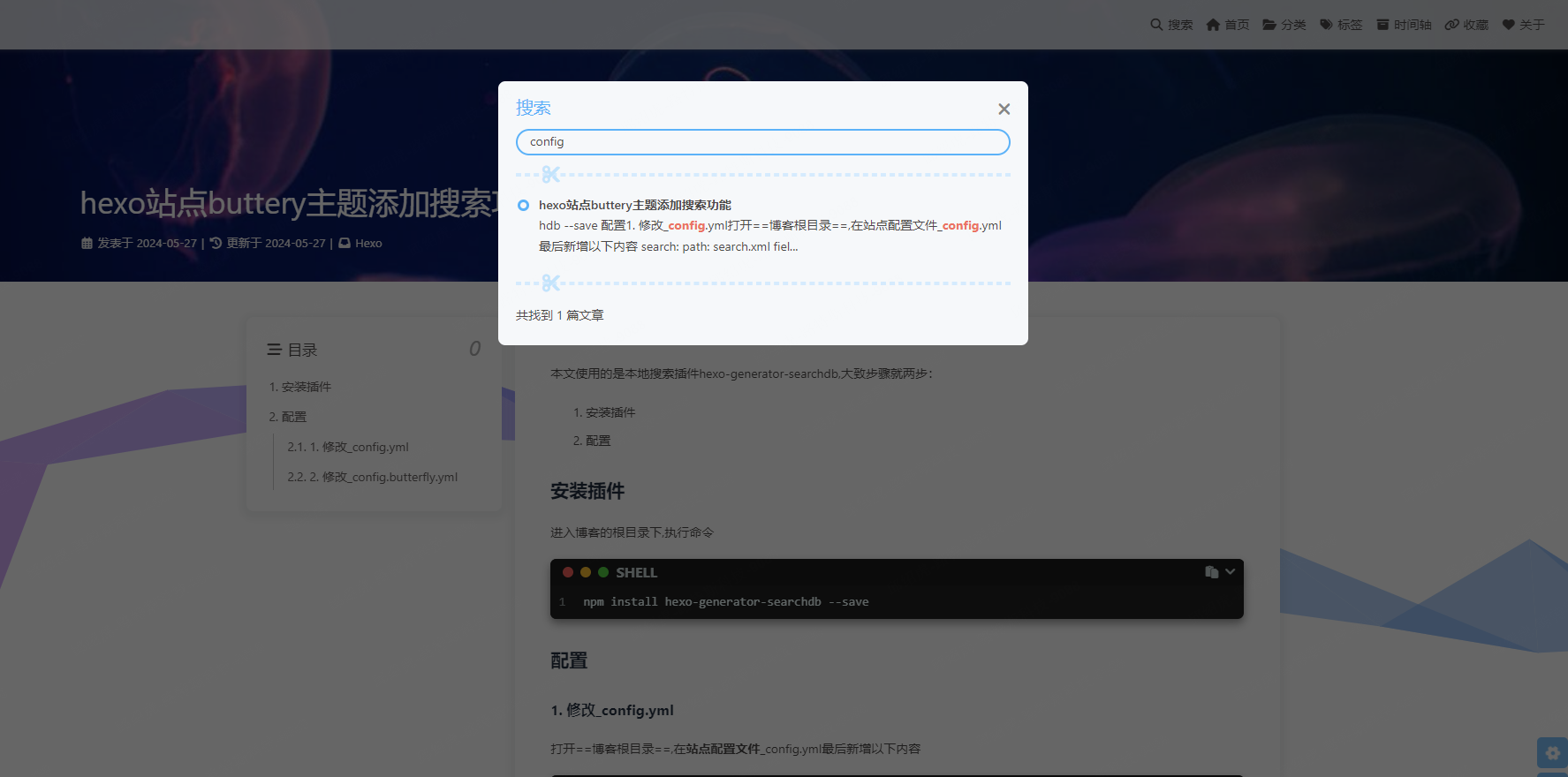The height and width of the screenshot is (777, 1568).
Task: Go to 首页 in top navigation
Action: [x=1228, y=25]
